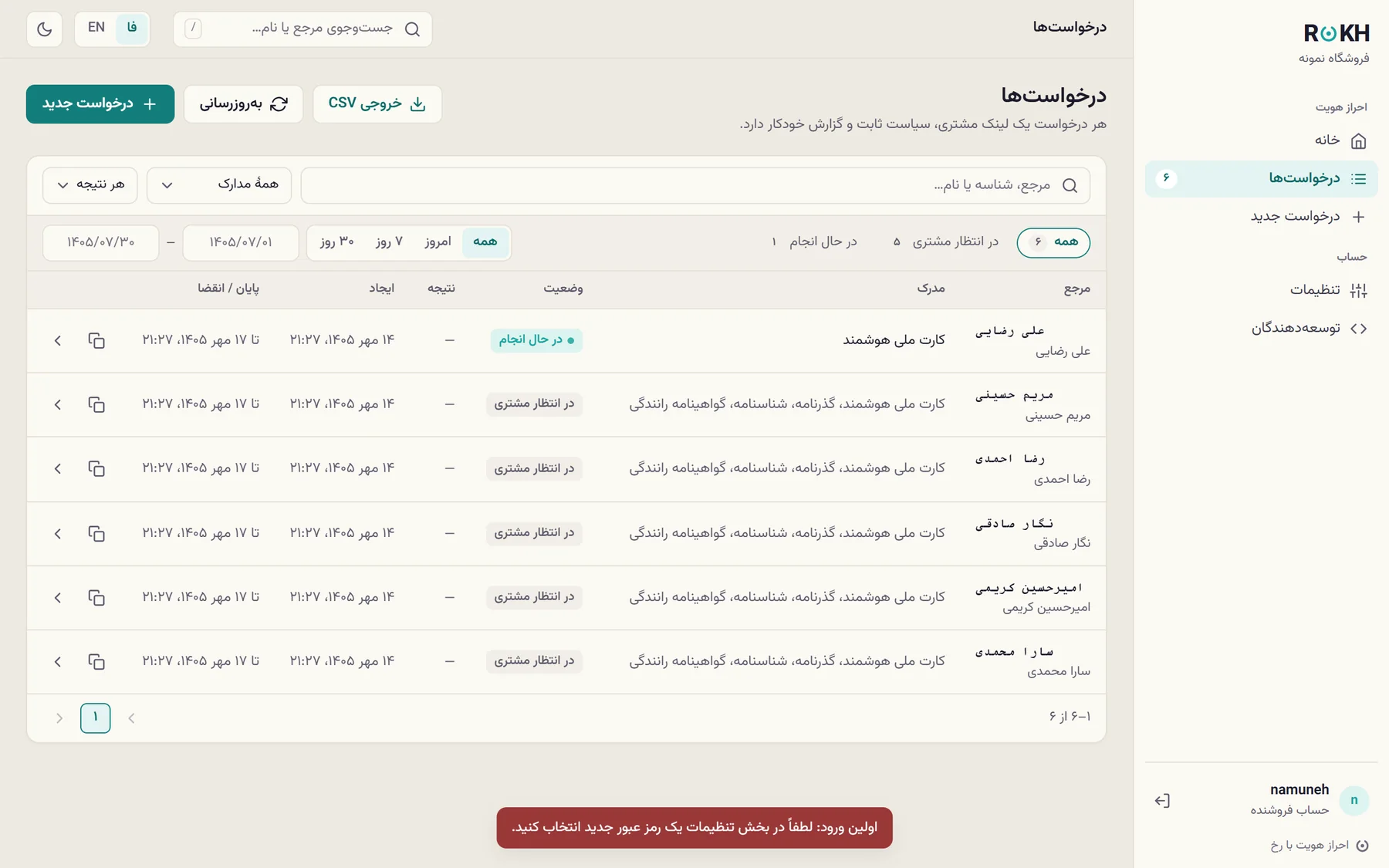Go to previous page arrow in pagination
The height and width of the screenshot is (868, 1389).
pos(131,718)
